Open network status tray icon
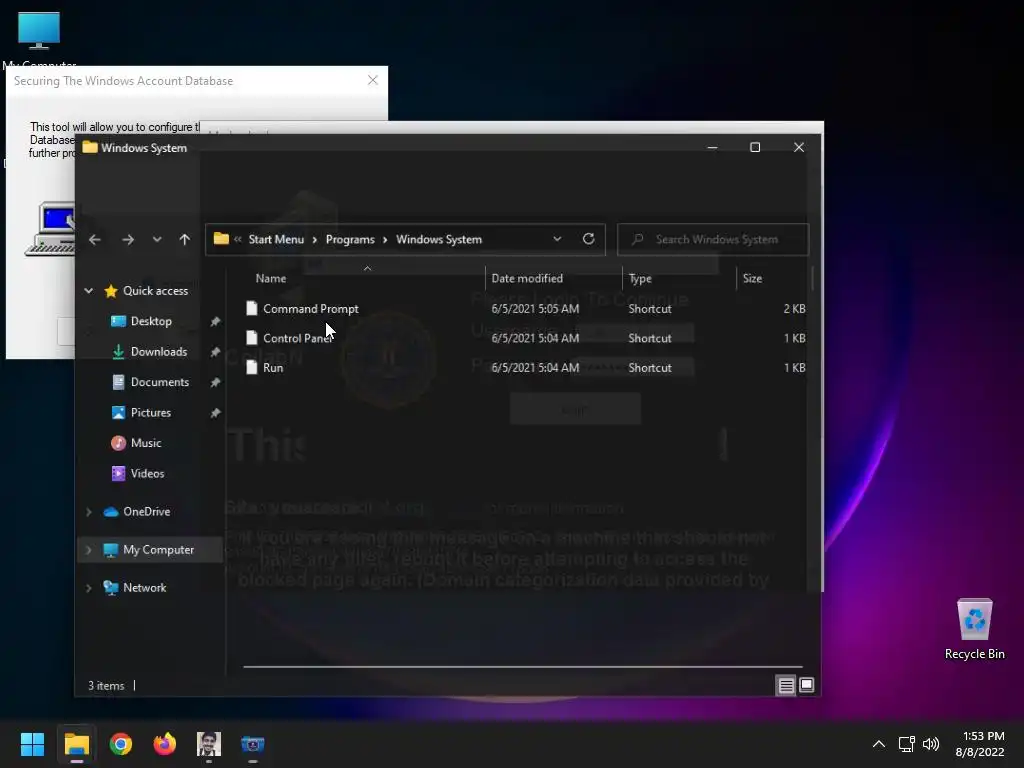The height and width of the screenshot is (768, 1024). click(906, 744)
